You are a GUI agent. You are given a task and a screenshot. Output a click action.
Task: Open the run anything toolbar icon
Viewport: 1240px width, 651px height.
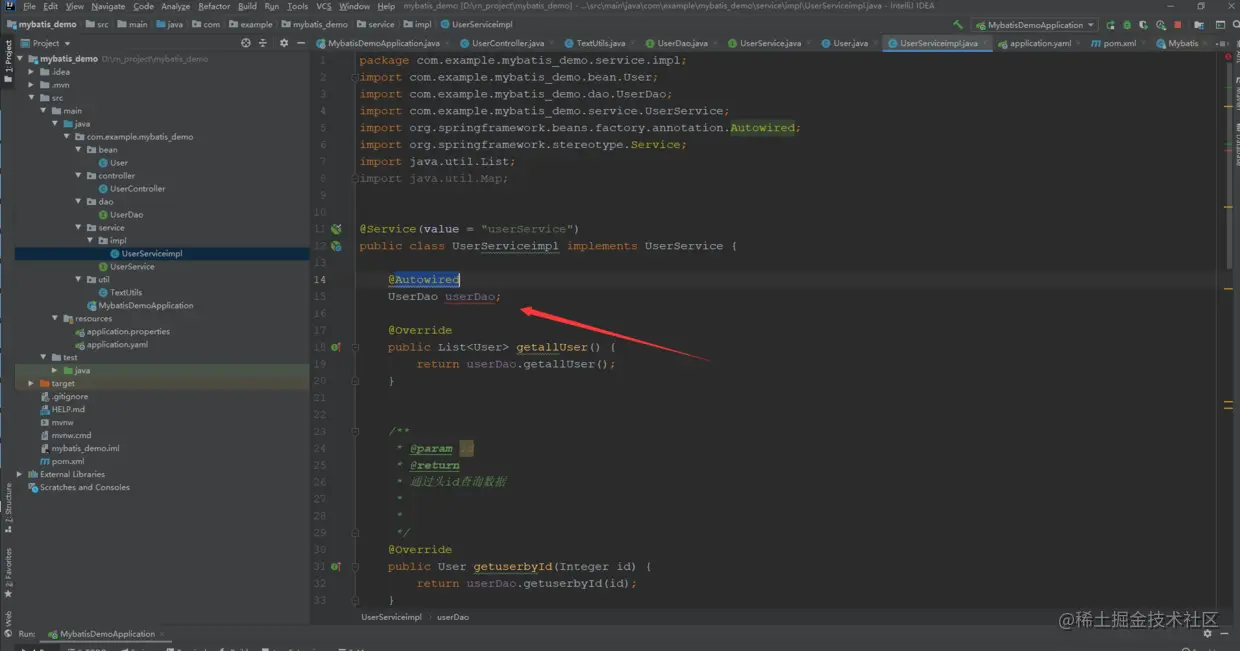(x=1220, y=25)
